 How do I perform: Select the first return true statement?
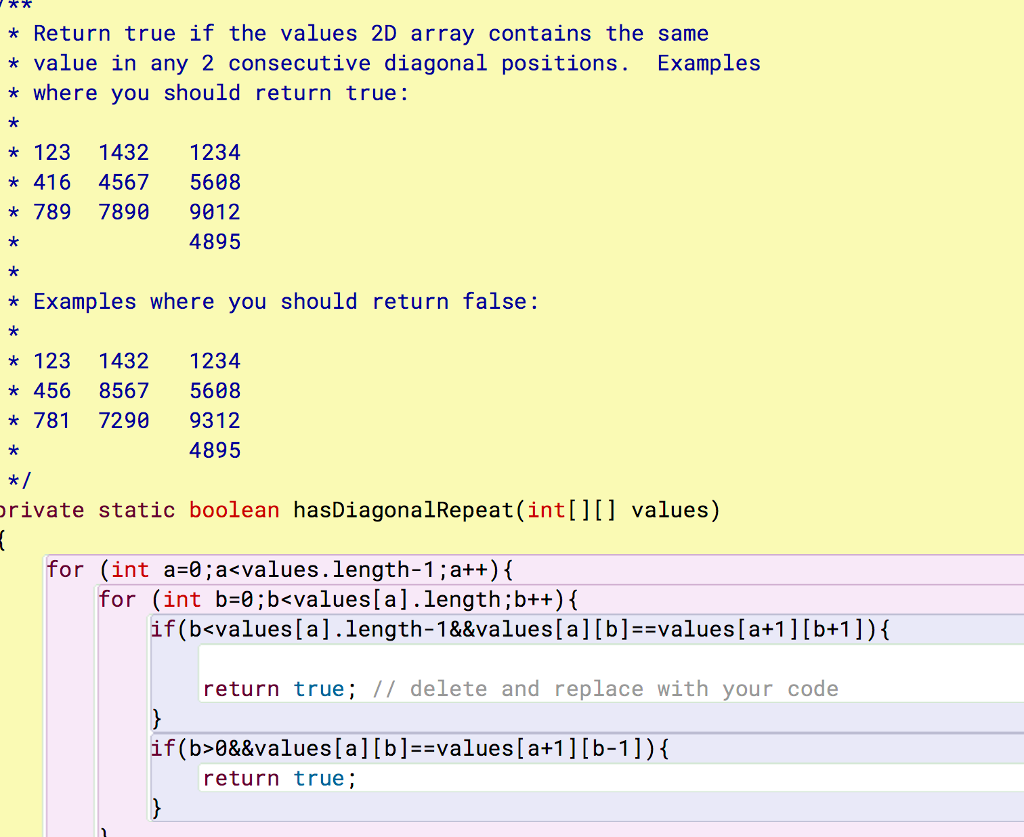click(x=277, y=688)
